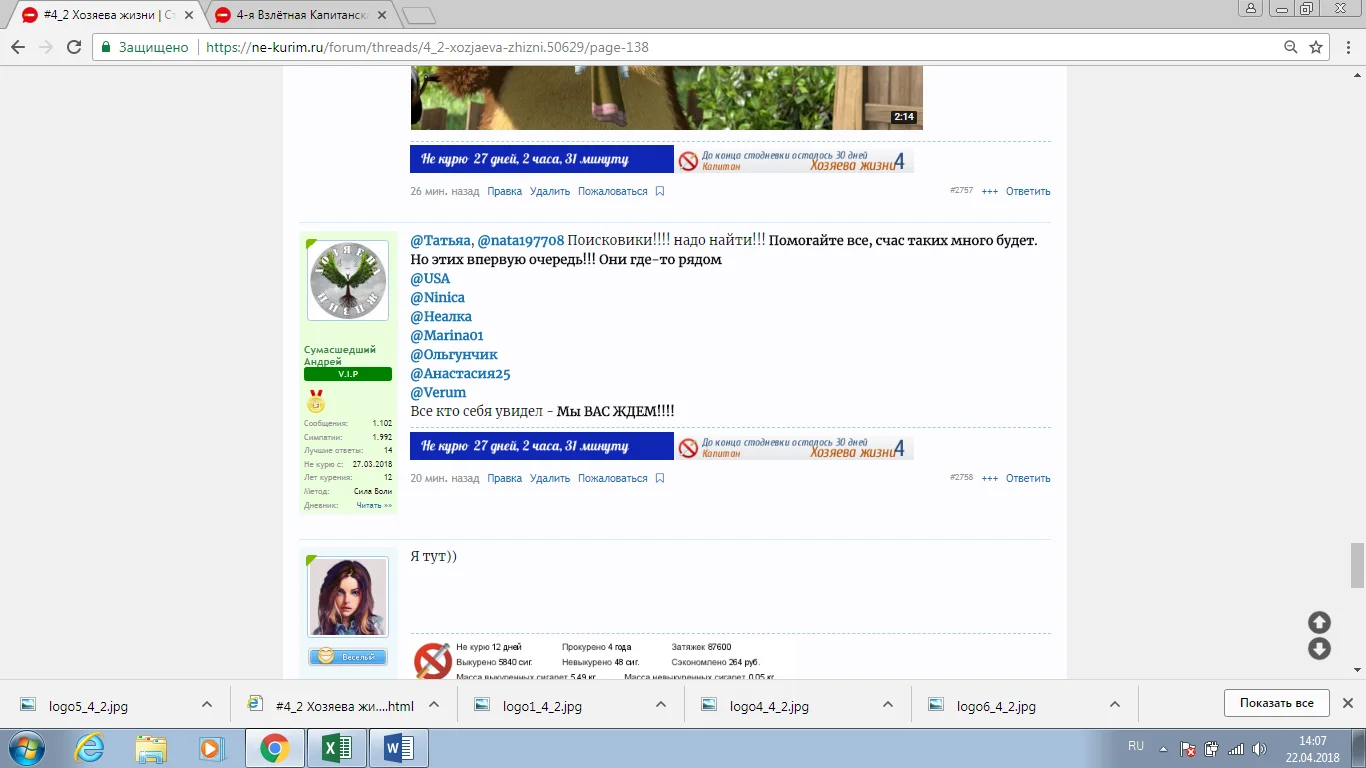The image size is (1366, 768).
Task: Click the gold medal trophy icon
Action: pos(316,402)
